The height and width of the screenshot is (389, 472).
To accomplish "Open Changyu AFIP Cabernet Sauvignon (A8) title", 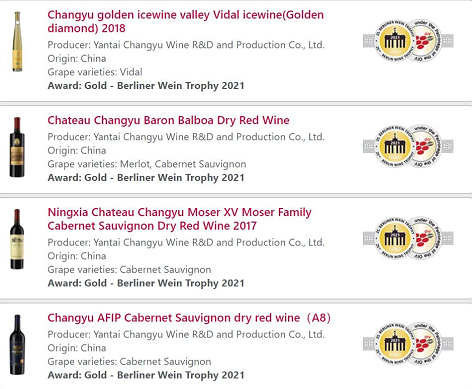I will (x=189, y=318).
